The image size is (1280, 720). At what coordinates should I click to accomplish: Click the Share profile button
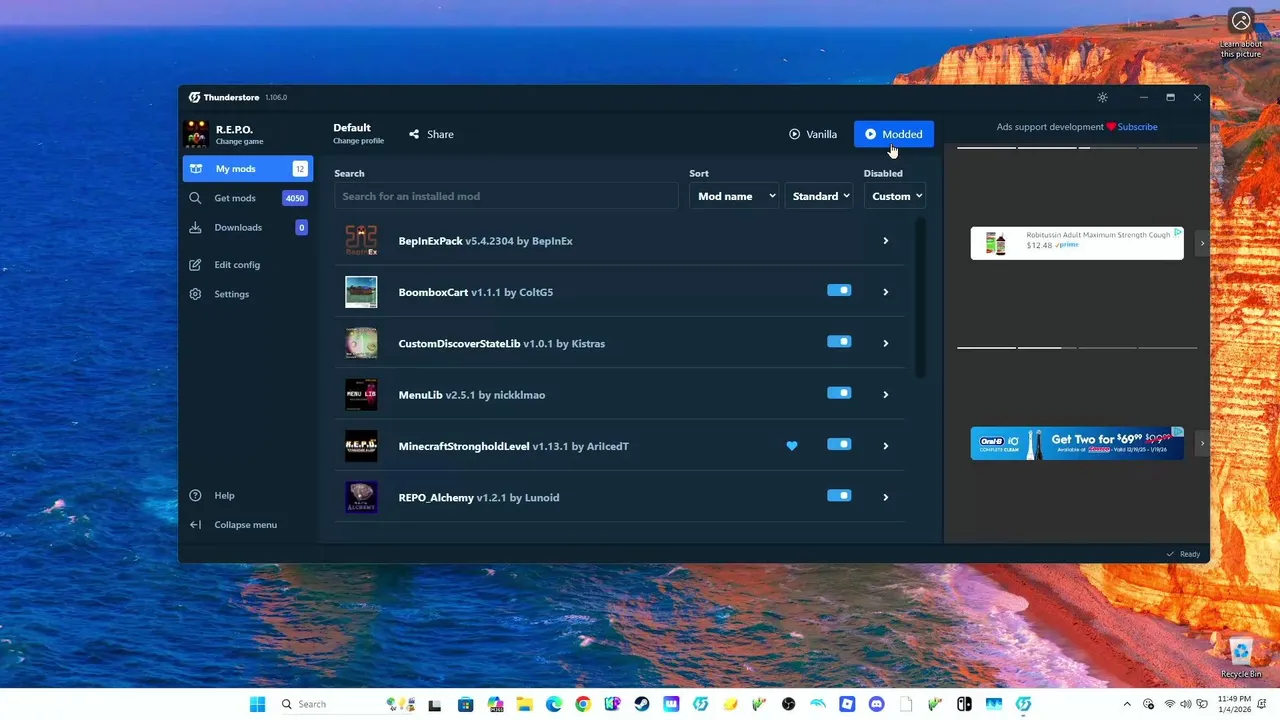[x=431, y=134]
